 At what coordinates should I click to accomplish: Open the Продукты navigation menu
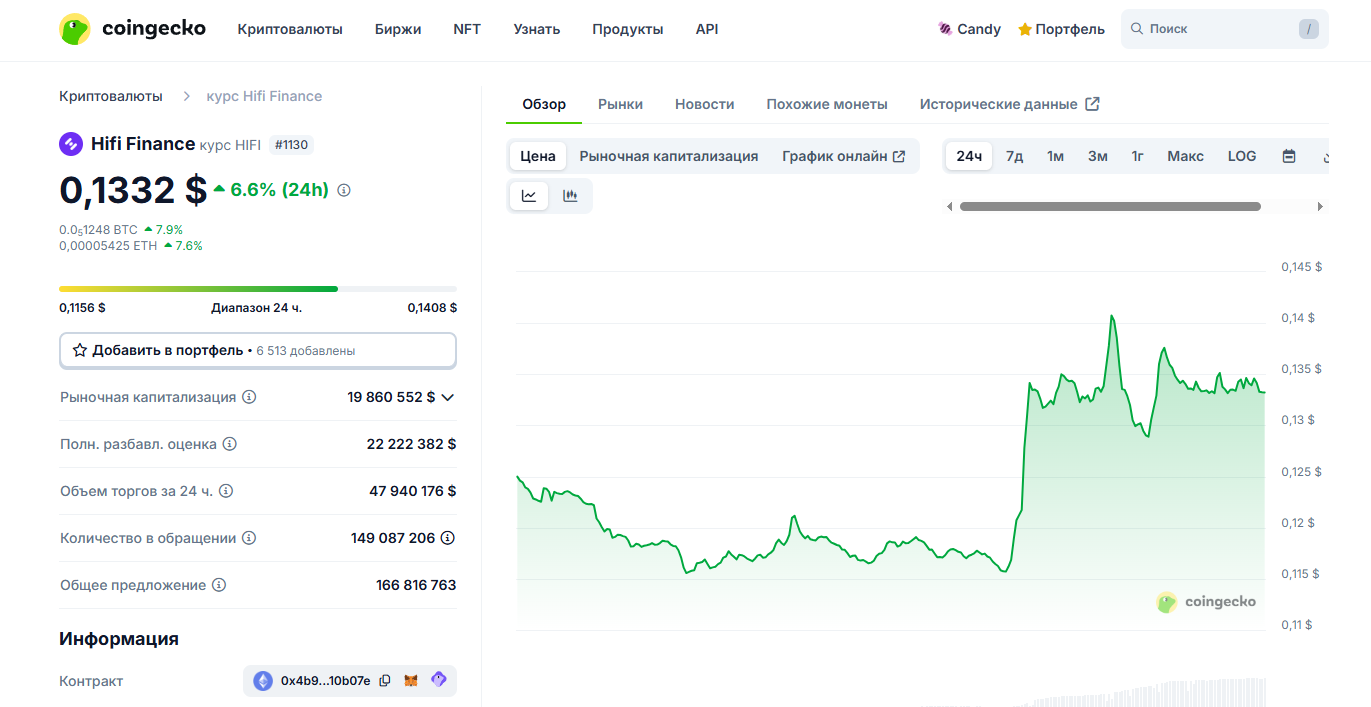[x=627, y=29]
